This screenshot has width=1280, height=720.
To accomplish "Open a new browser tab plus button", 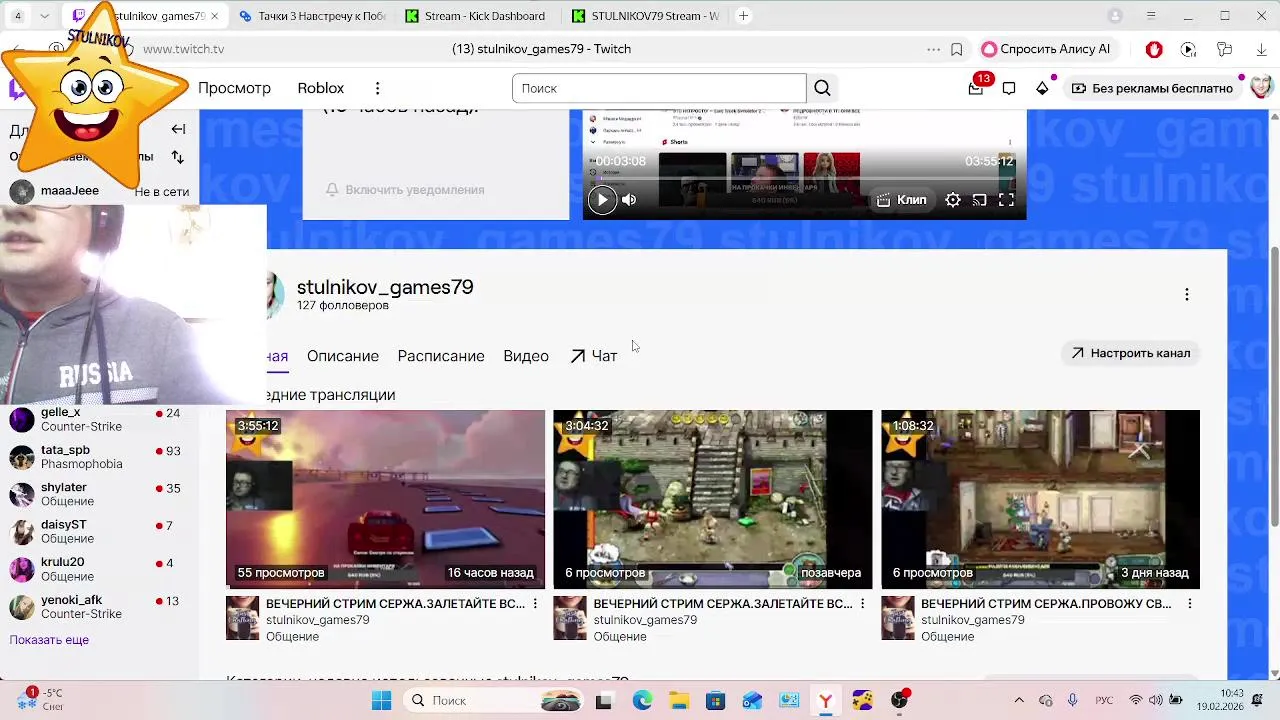I will coord(743,16).
